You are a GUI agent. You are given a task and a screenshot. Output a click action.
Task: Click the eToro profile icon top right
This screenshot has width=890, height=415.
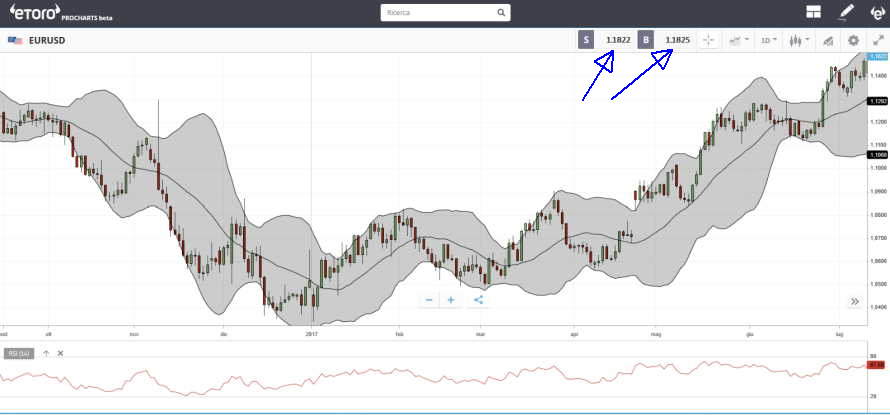pyautogui.click(x=877, y=13)
